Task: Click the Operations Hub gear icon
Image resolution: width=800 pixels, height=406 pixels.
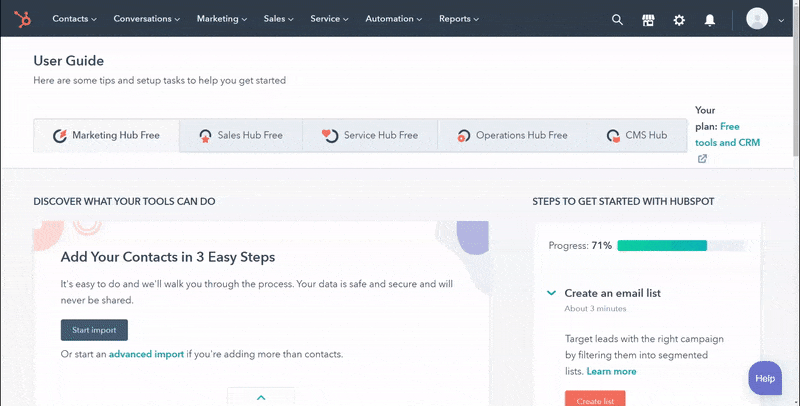Action: coord(463,136)
